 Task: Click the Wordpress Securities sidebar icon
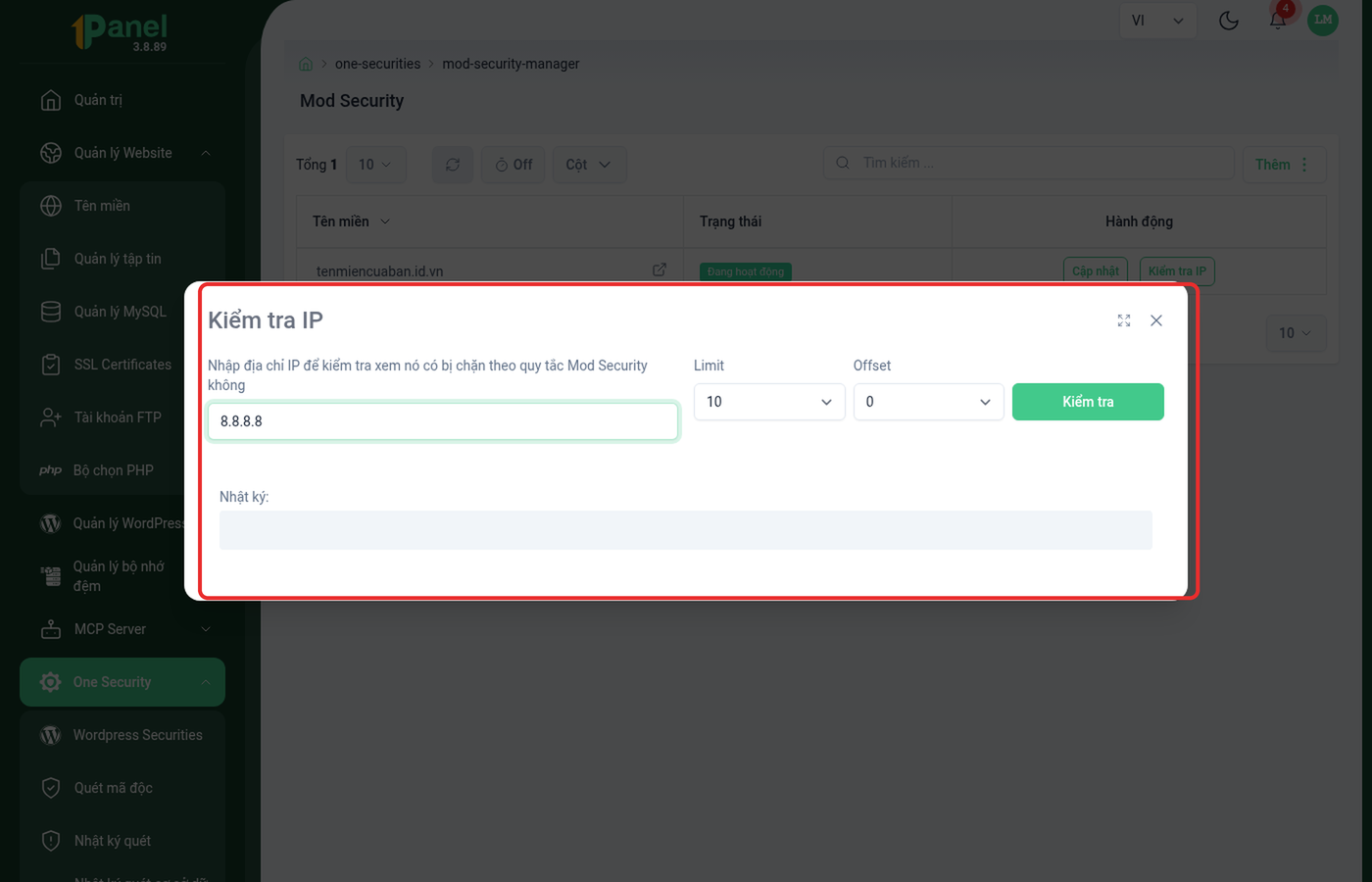click(51, 735)
